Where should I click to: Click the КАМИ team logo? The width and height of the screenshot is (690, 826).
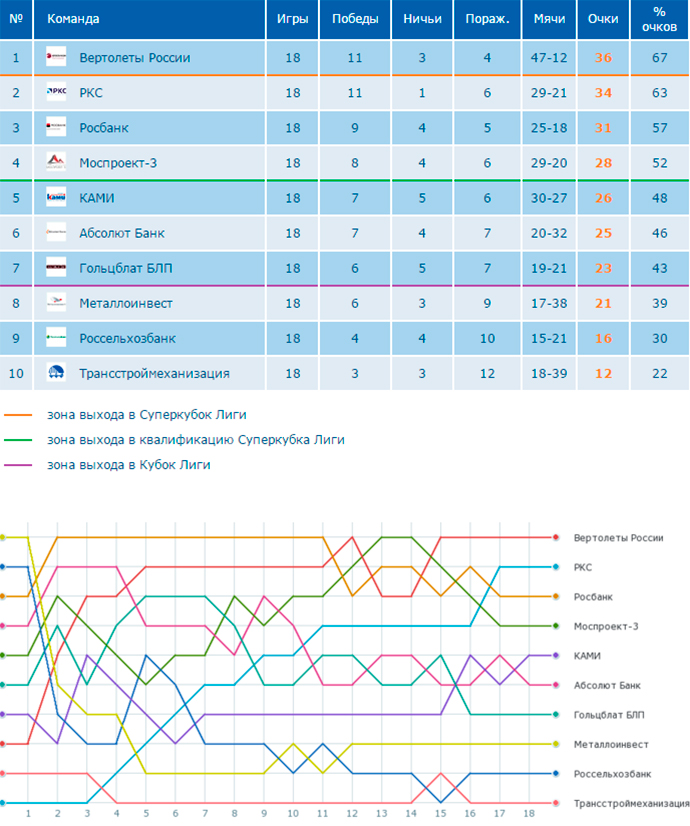coord(56,197)
